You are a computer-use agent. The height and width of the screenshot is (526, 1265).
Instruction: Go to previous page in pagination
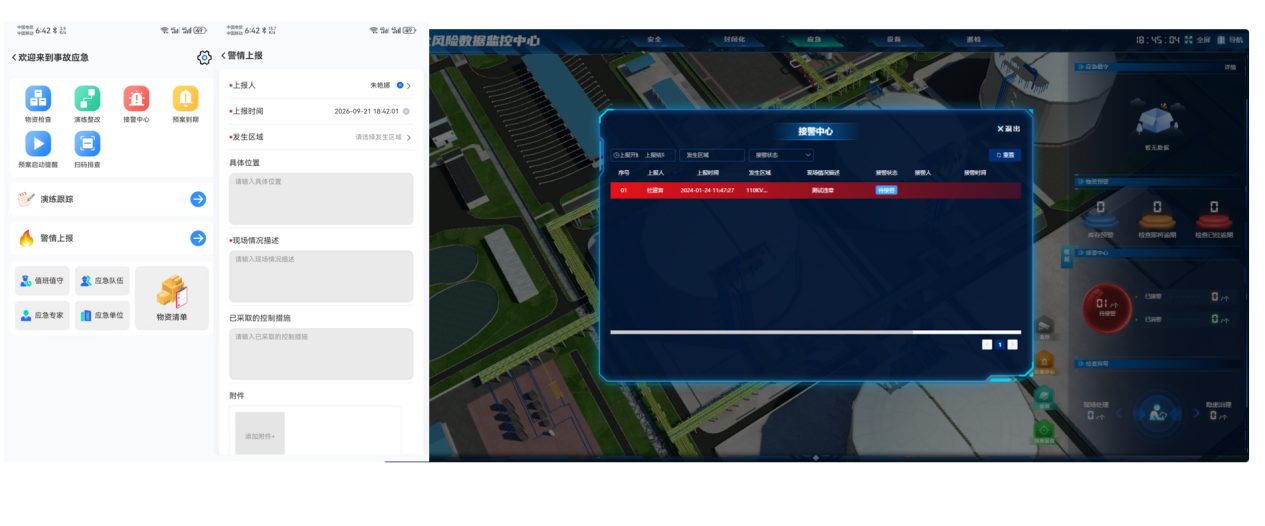[987, 344]
